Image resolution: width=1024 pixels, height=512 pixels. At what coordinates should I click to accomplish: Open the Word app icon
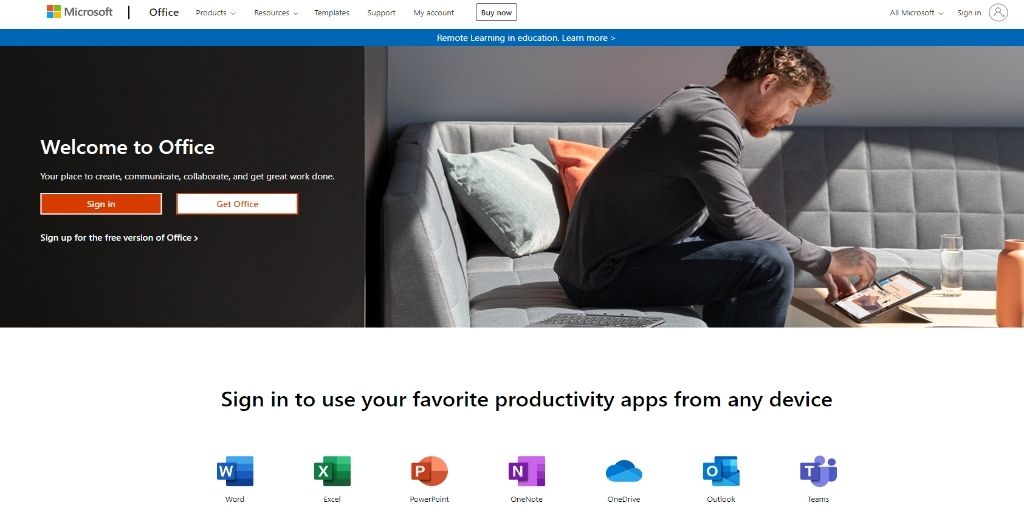(x=234, y=471)
